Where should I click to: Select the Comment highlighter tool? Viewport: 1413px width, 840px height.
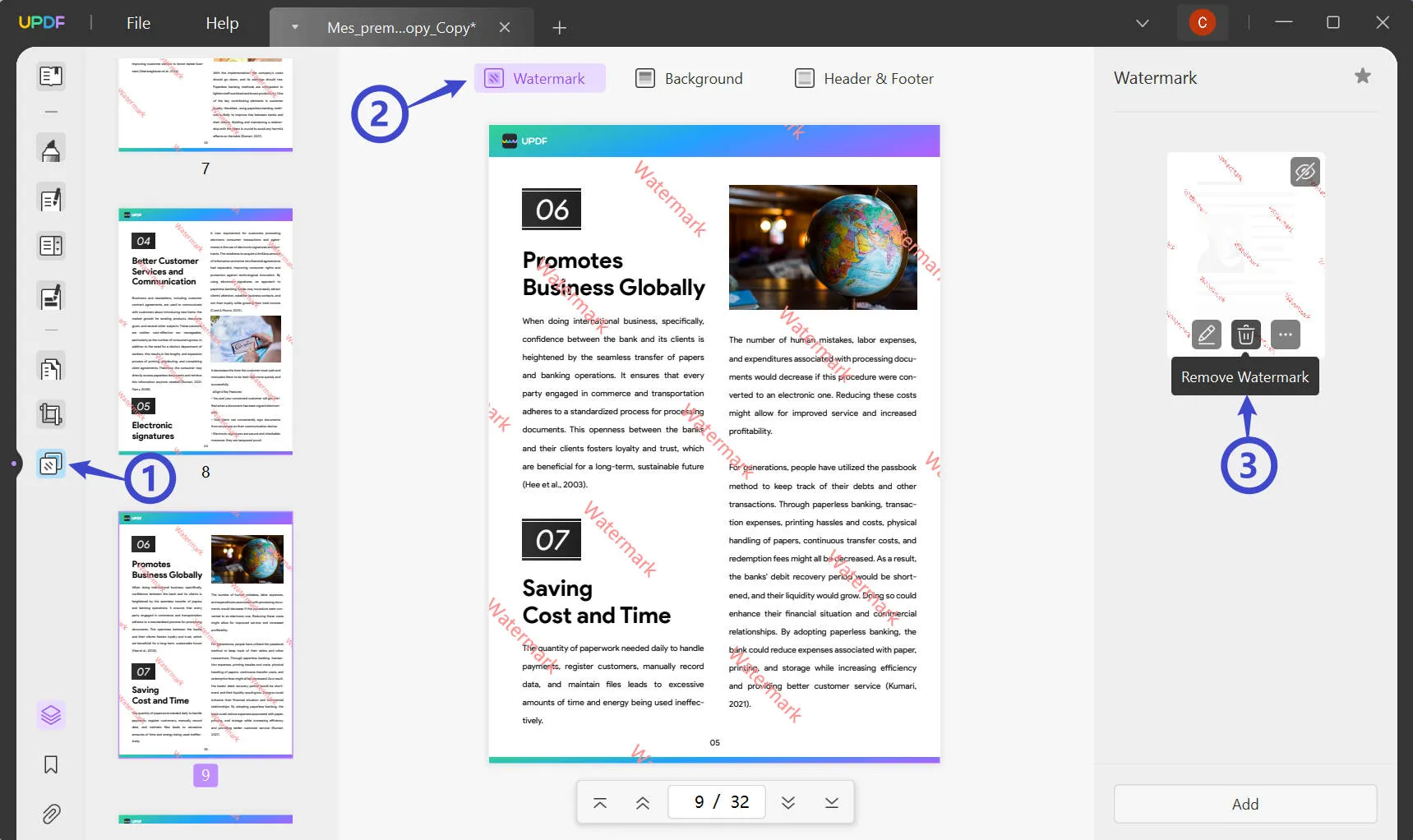[x=51, y=150]
